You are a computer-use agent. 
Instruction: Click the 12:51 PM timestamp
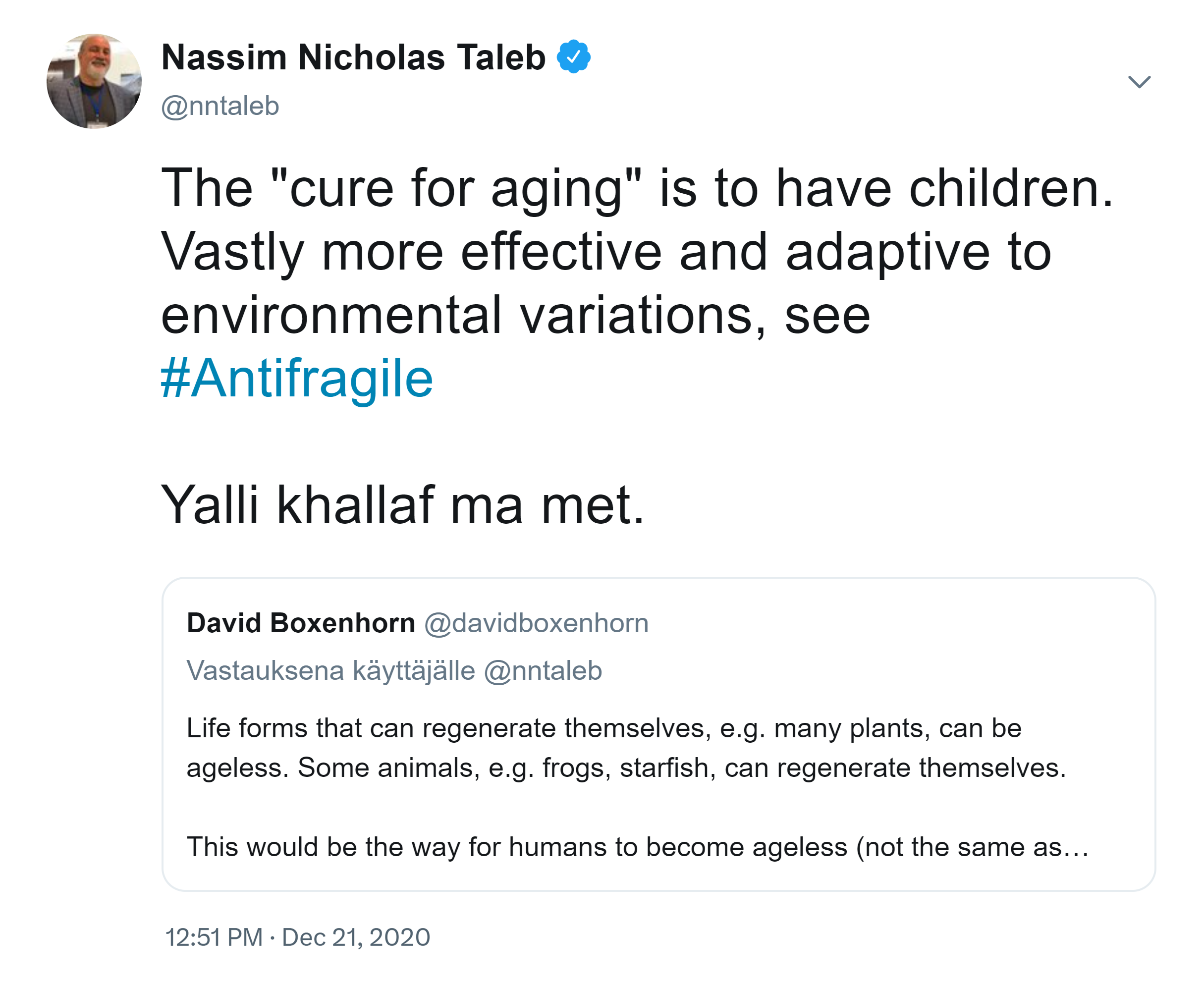pyautogui.click(x=214, y=937)
